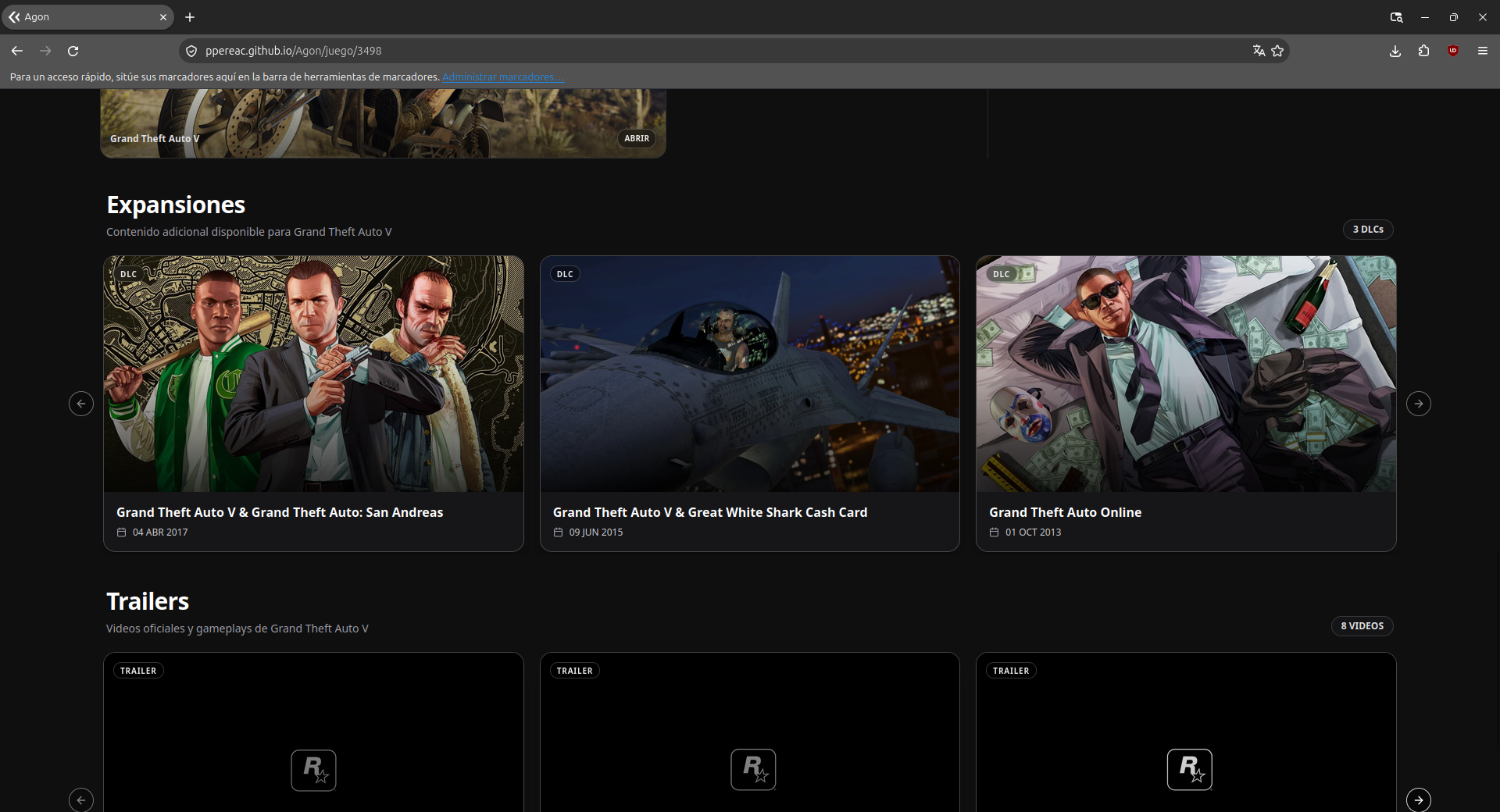Open the Great White Shark Cash Card artwork

(750, 374)
